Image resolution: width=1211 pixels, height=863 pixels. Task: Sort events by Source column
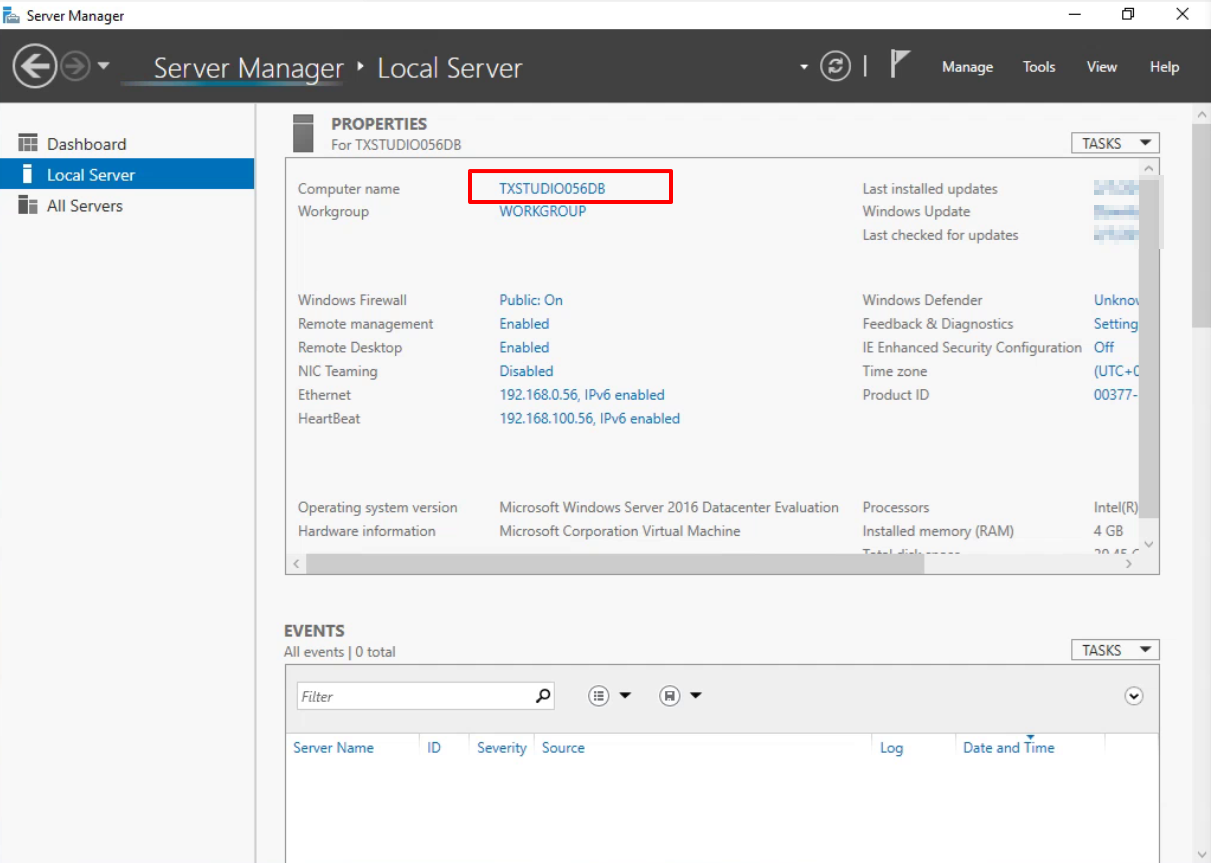563,748
